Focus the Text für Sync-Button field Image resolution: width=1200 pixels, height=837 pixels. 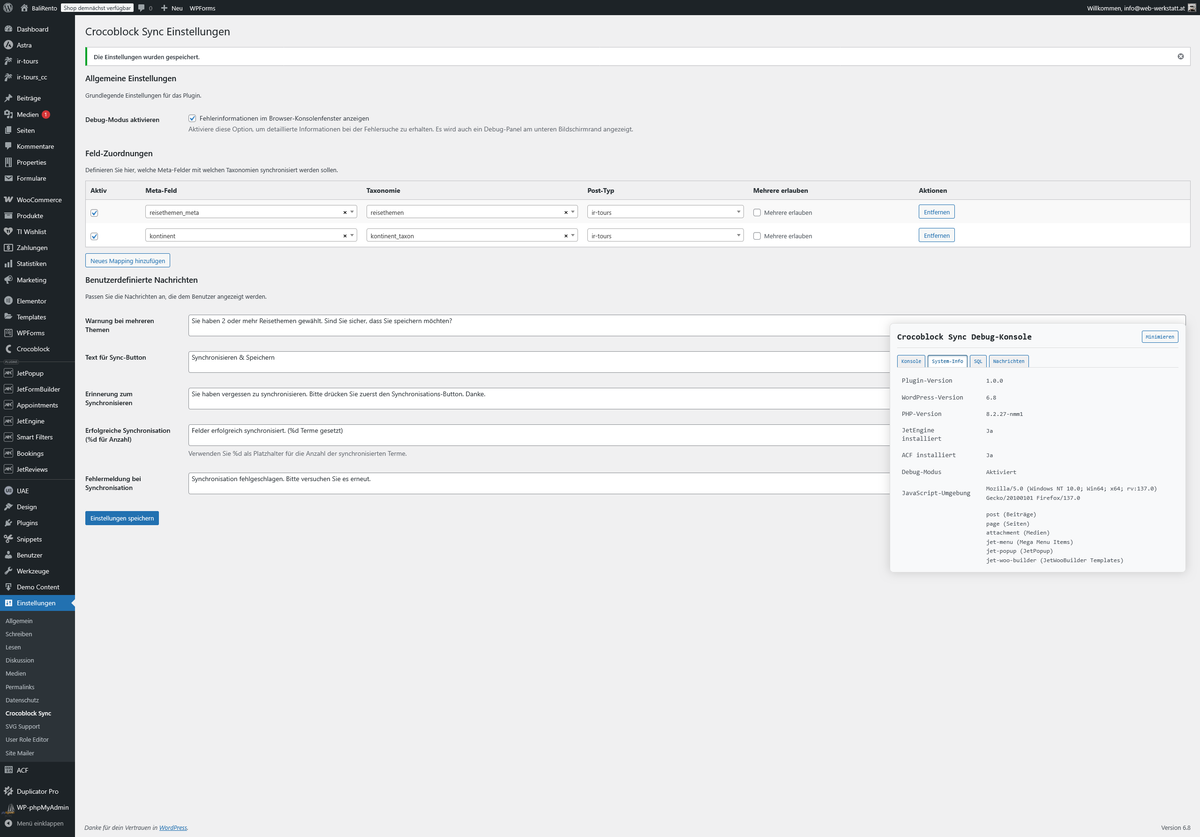click(537, 361)
